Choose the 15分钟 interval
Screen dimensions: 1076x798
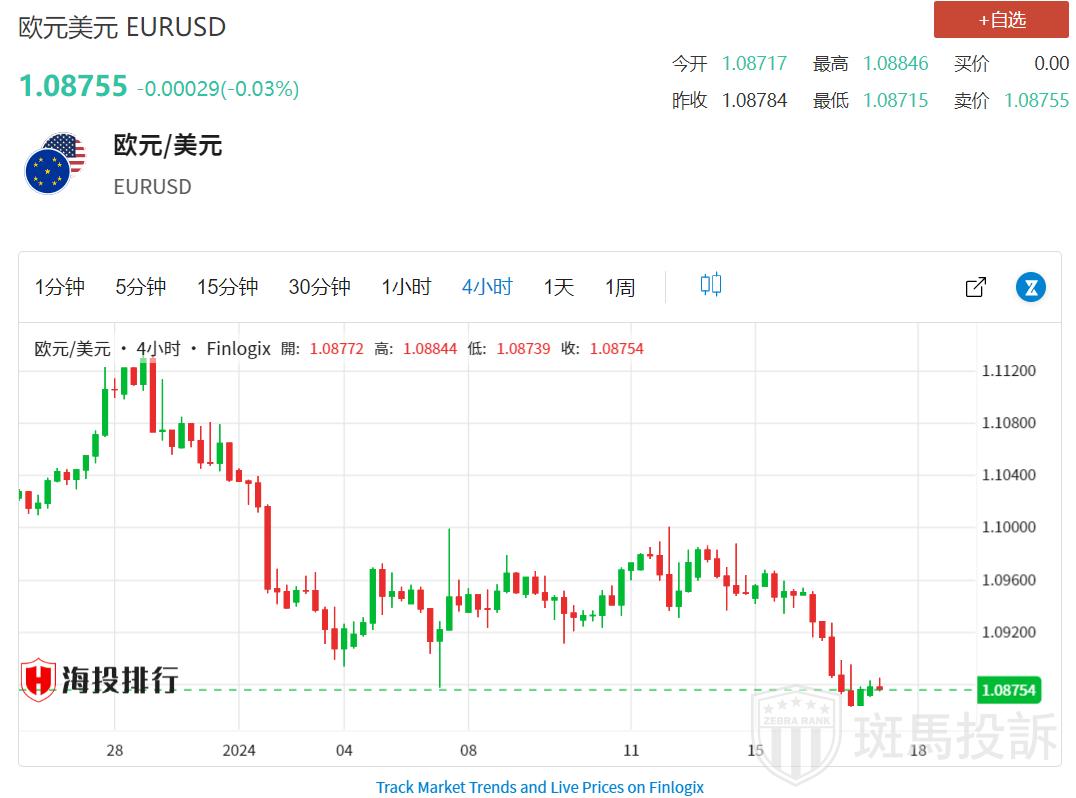pos(227,288)
